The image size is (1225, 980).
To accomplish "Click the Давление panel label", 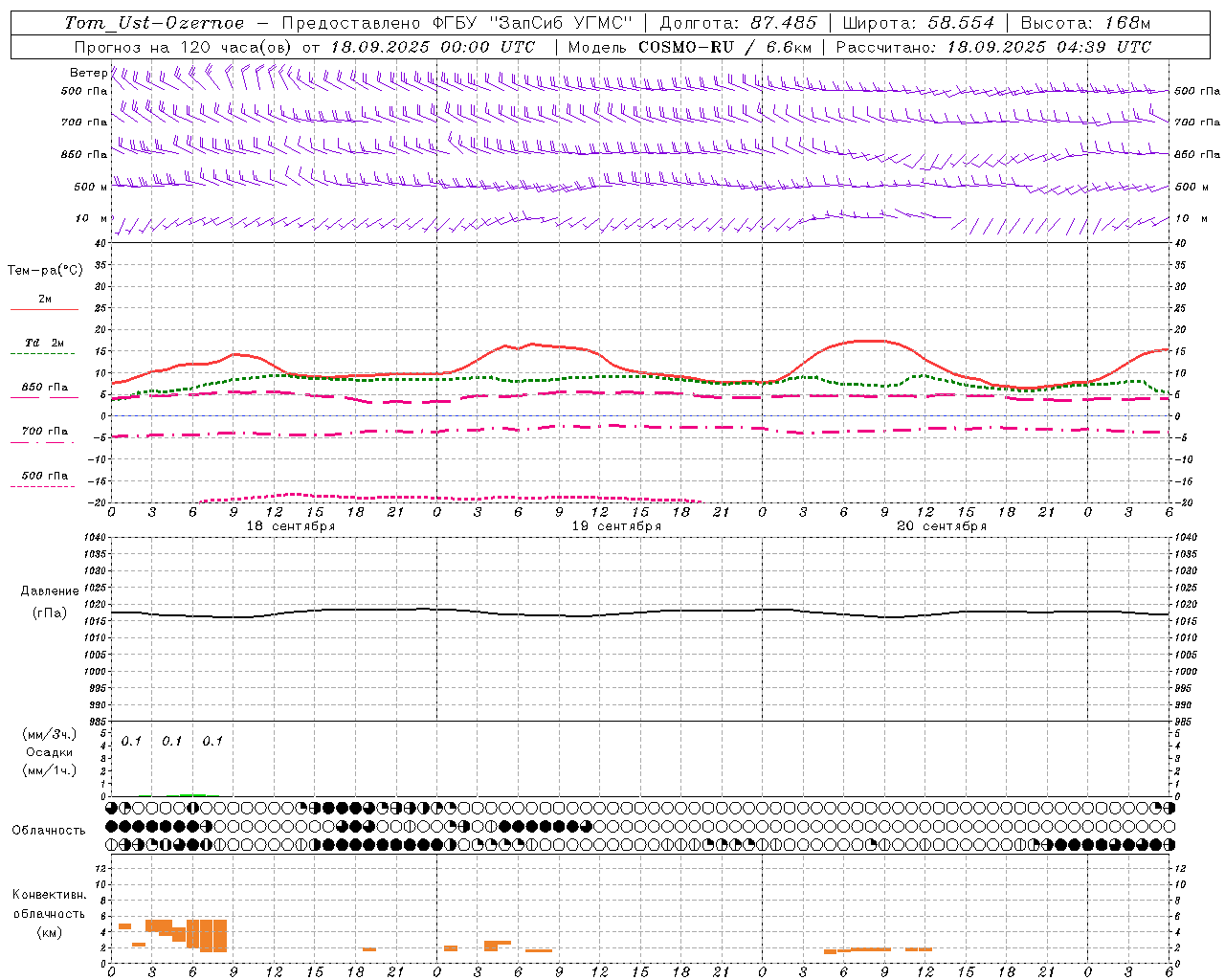I will 50,591.
